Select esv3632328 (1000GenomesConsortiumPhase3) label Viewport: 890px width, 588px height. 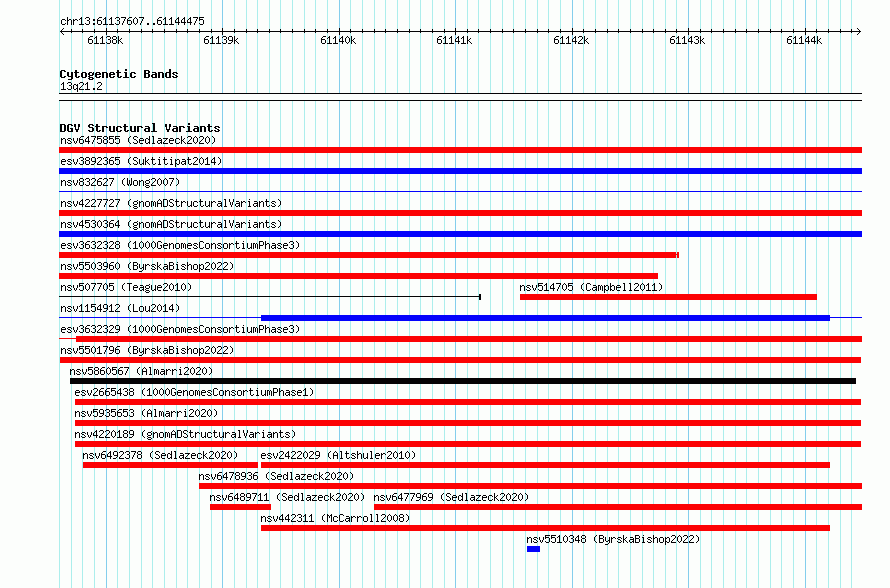tap(180, 245)
